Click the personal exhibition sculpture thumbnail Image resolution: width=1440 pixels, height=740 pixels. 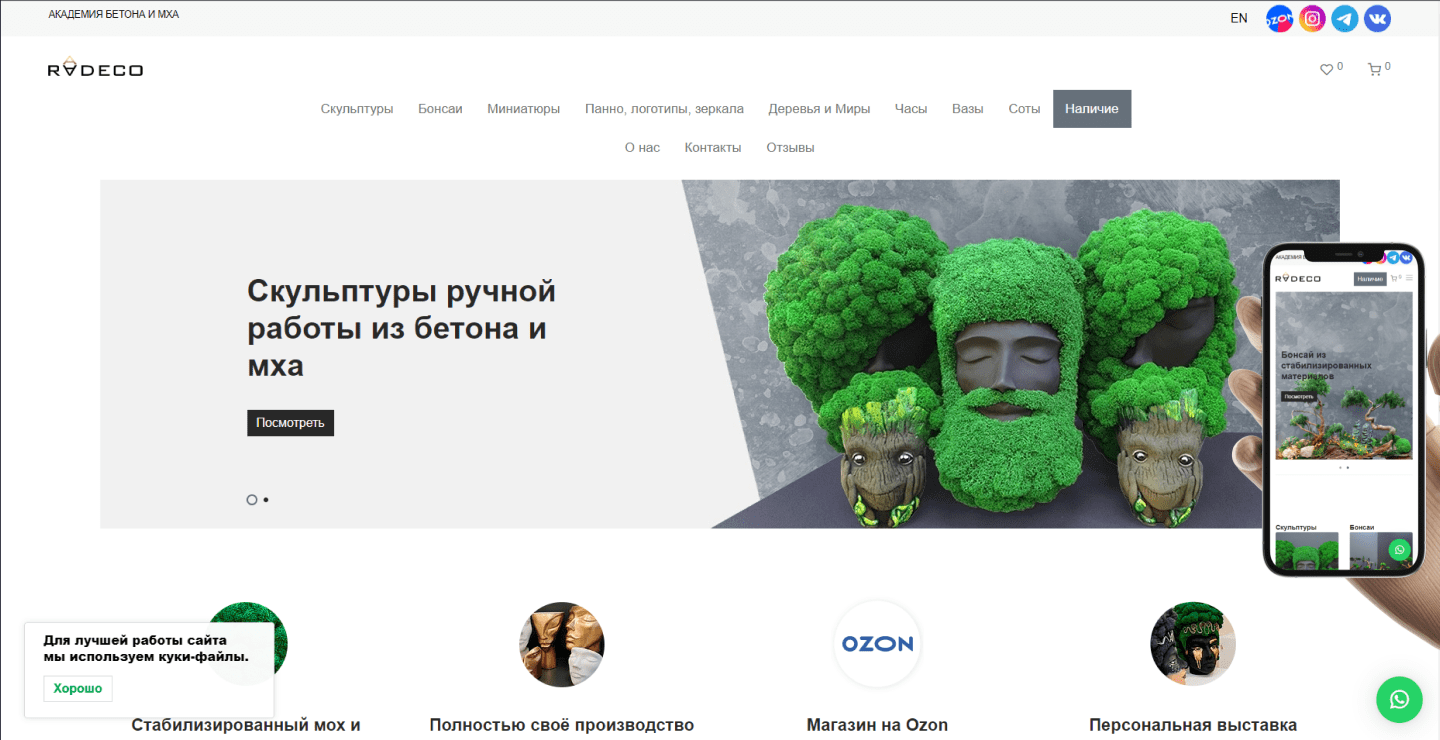pos(1193,644)
